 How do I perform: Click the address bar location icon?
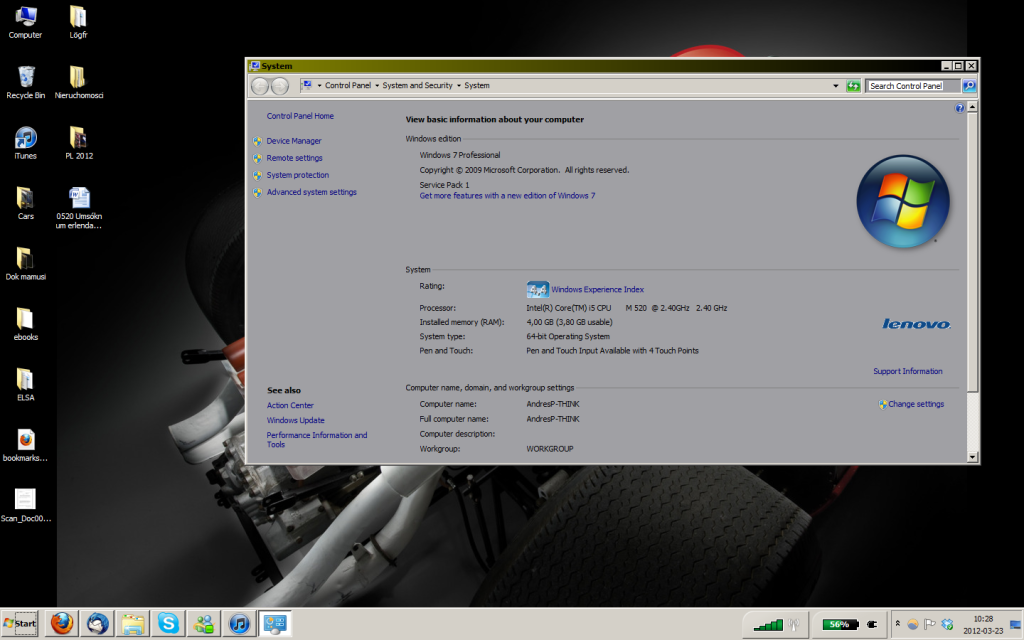point(306,86)
